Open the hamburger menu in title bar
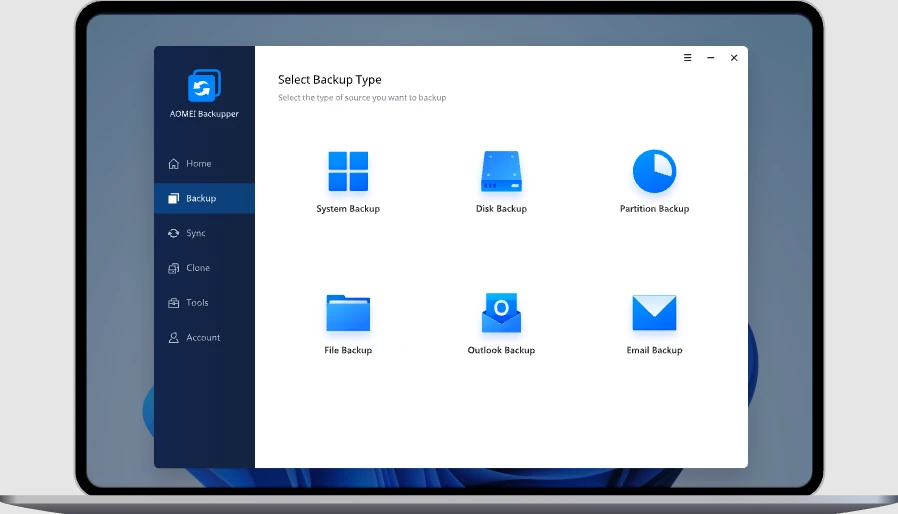 pos(687,58)
